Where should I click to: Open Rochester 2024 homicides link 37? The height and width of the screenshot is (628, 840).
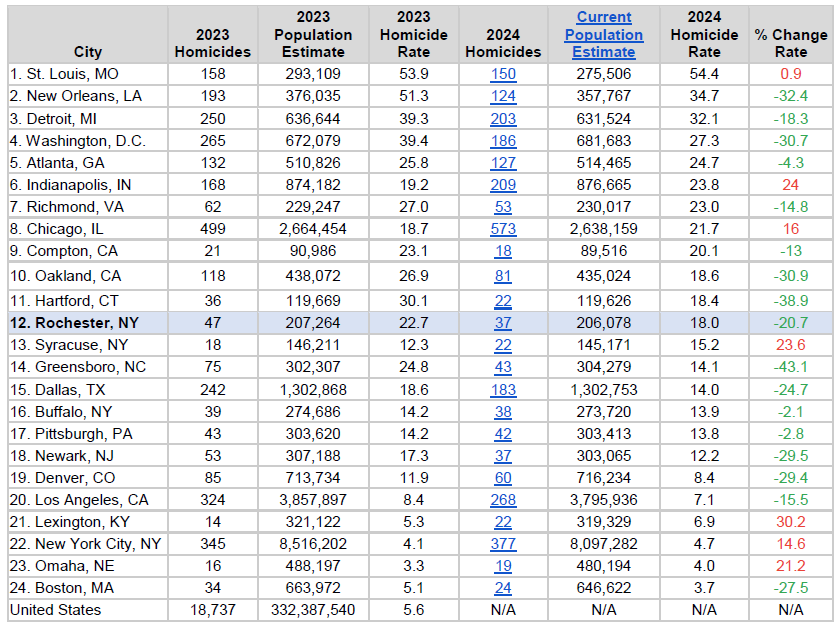503,323
